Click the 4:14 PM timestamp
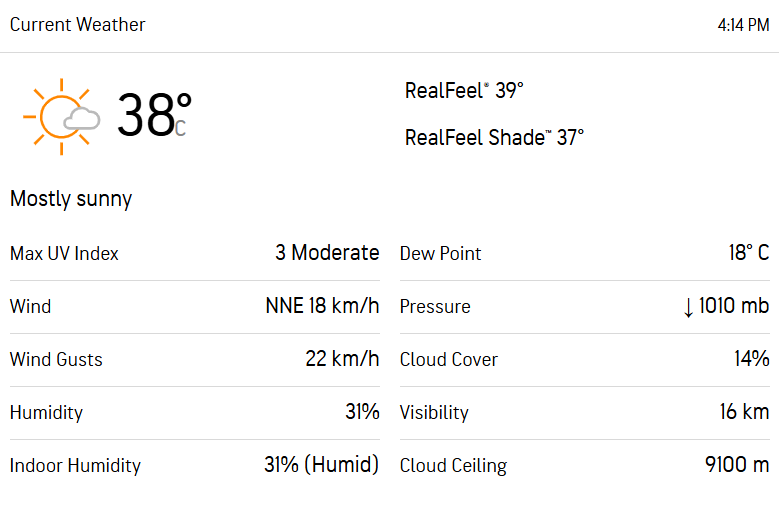 743,25
